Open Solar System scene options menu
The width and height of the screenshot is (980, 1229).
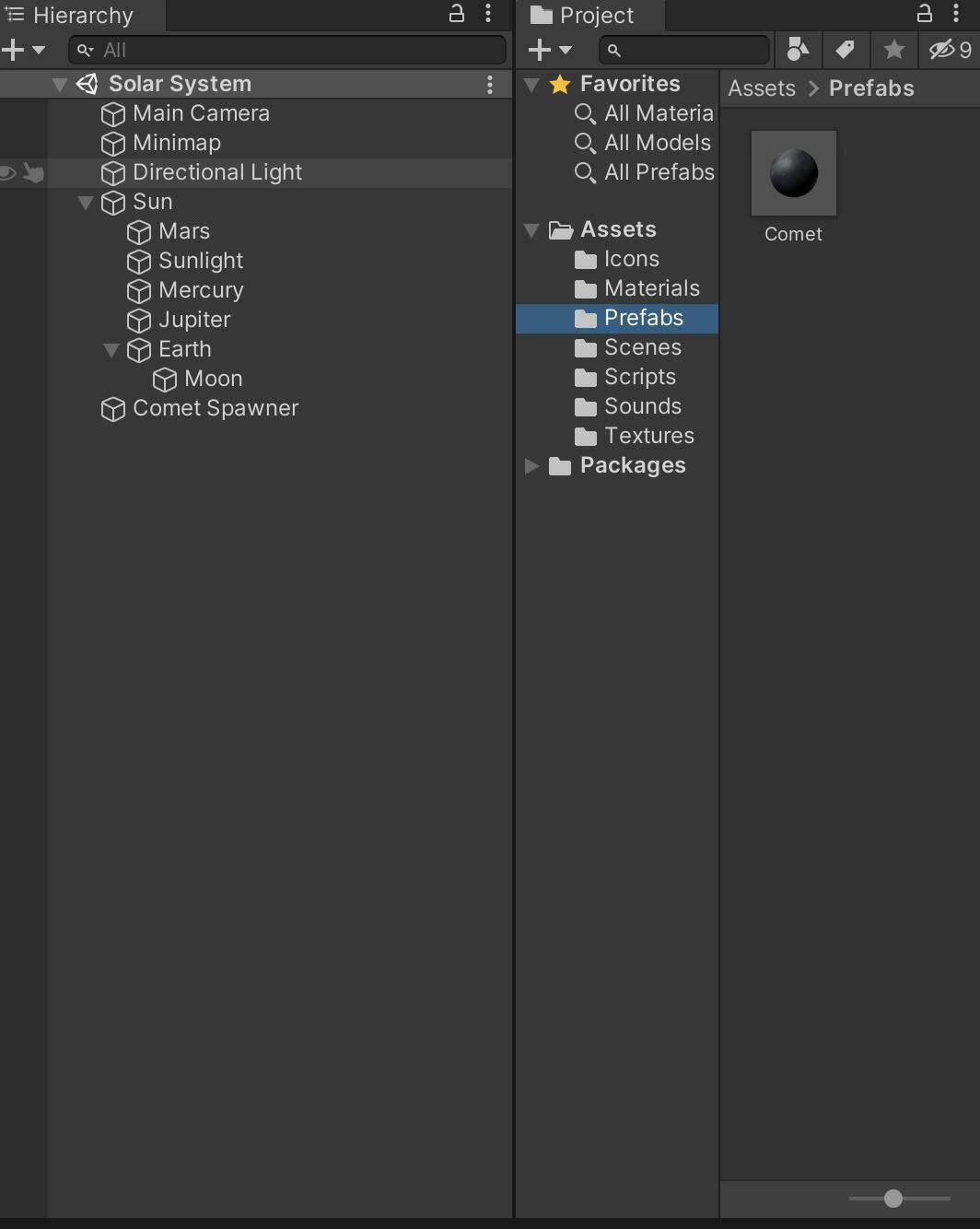(x=490, y=85)
